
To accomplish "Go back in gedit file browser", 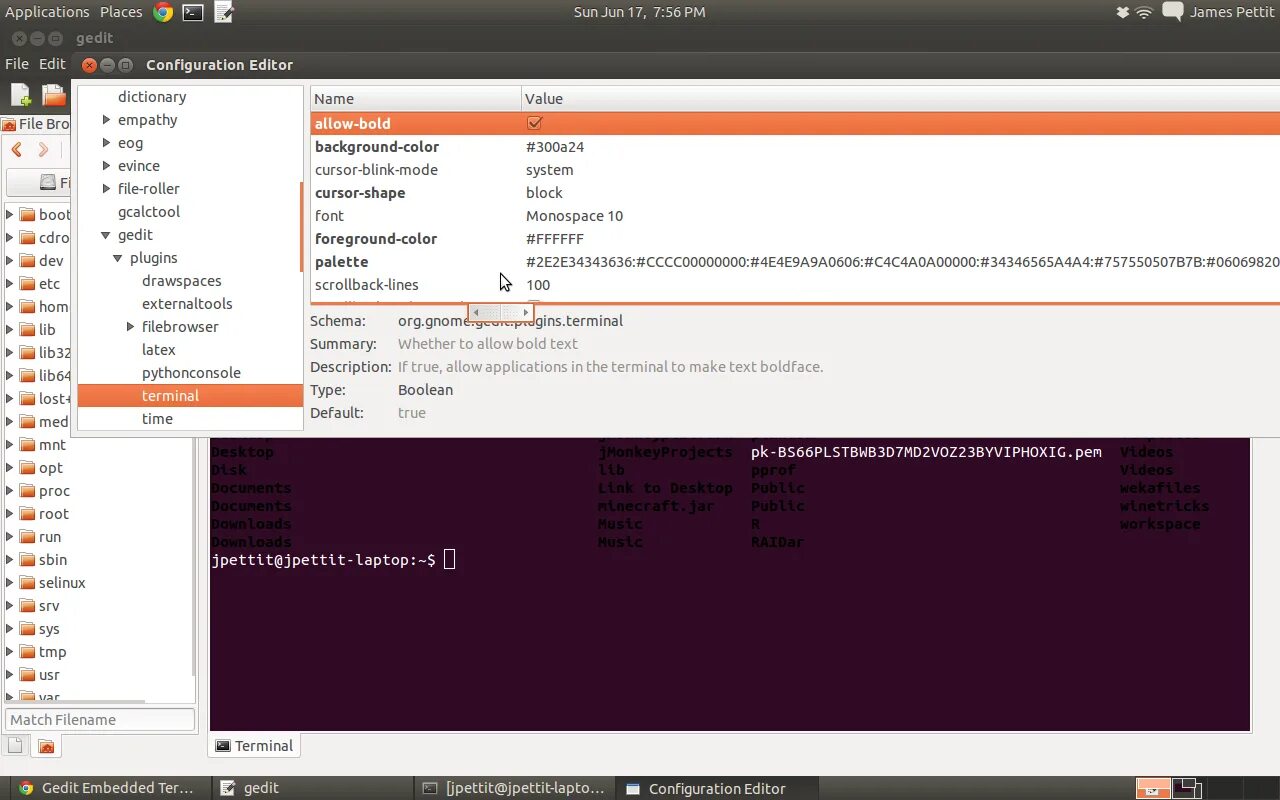I will pyautogui.click(x=17, y=150).
